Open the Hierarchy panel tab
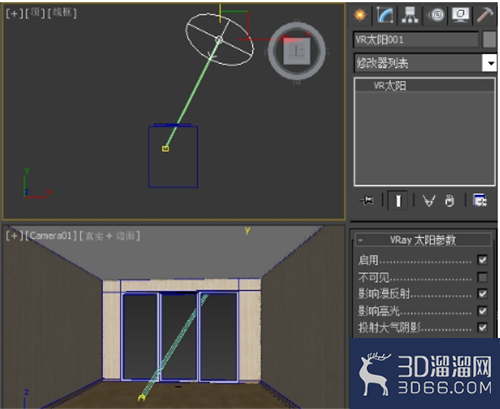Screen dimensions: 500x409 (410, 15)
